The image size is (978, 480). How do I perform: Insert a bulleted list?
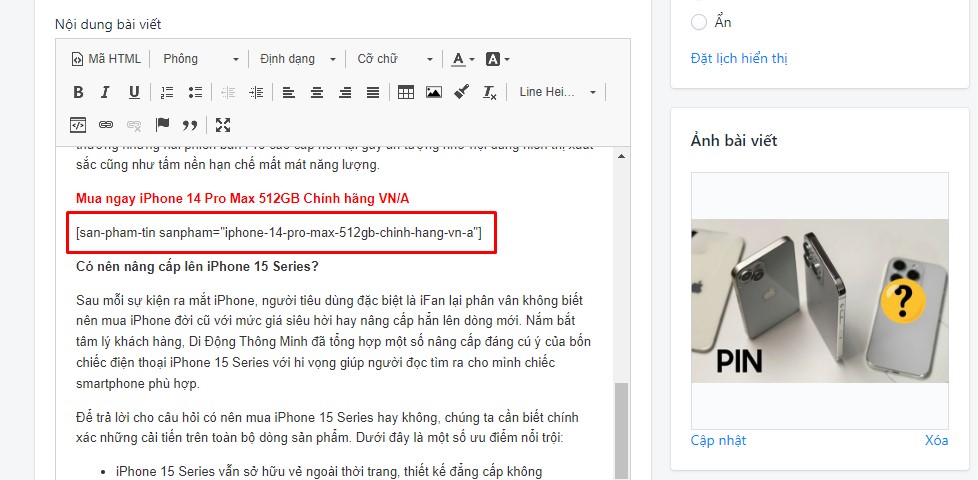(x=195, y=92)
